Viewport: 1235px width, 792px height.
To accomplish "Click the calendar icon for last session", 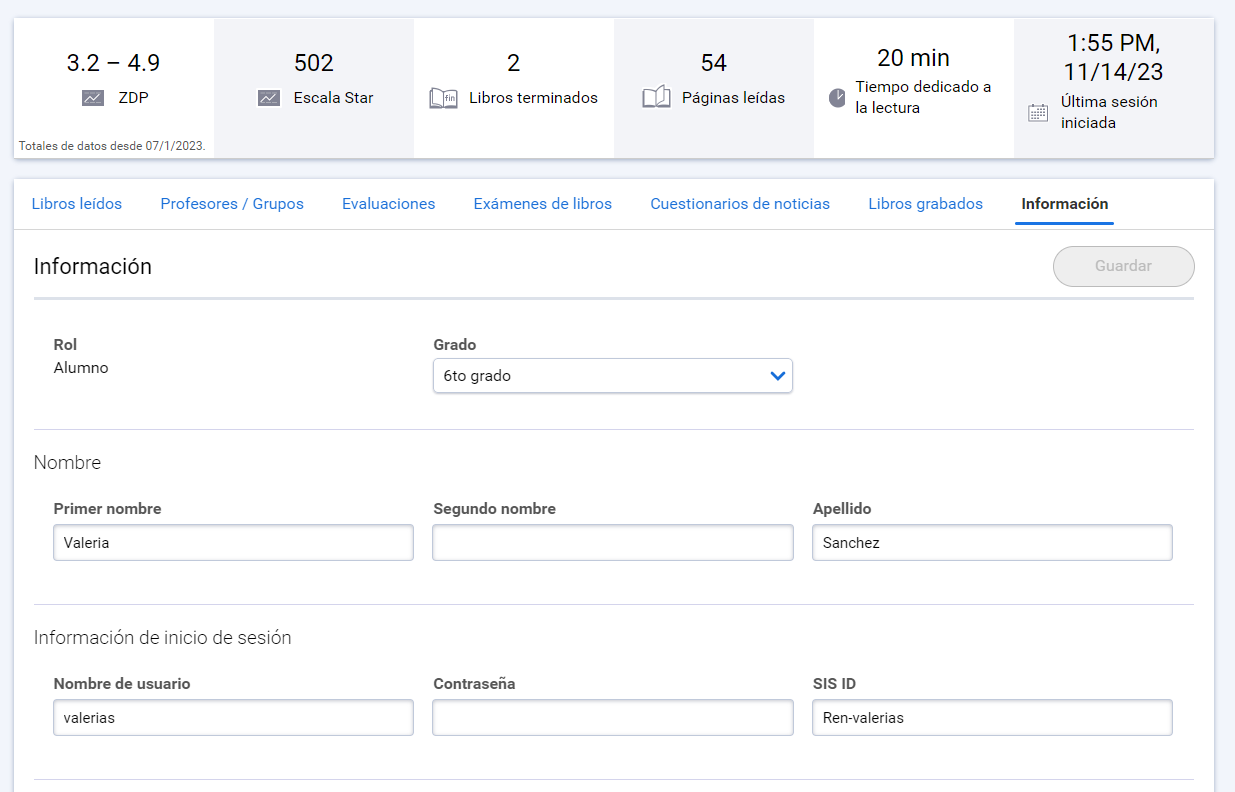I will pos(1038,112).
